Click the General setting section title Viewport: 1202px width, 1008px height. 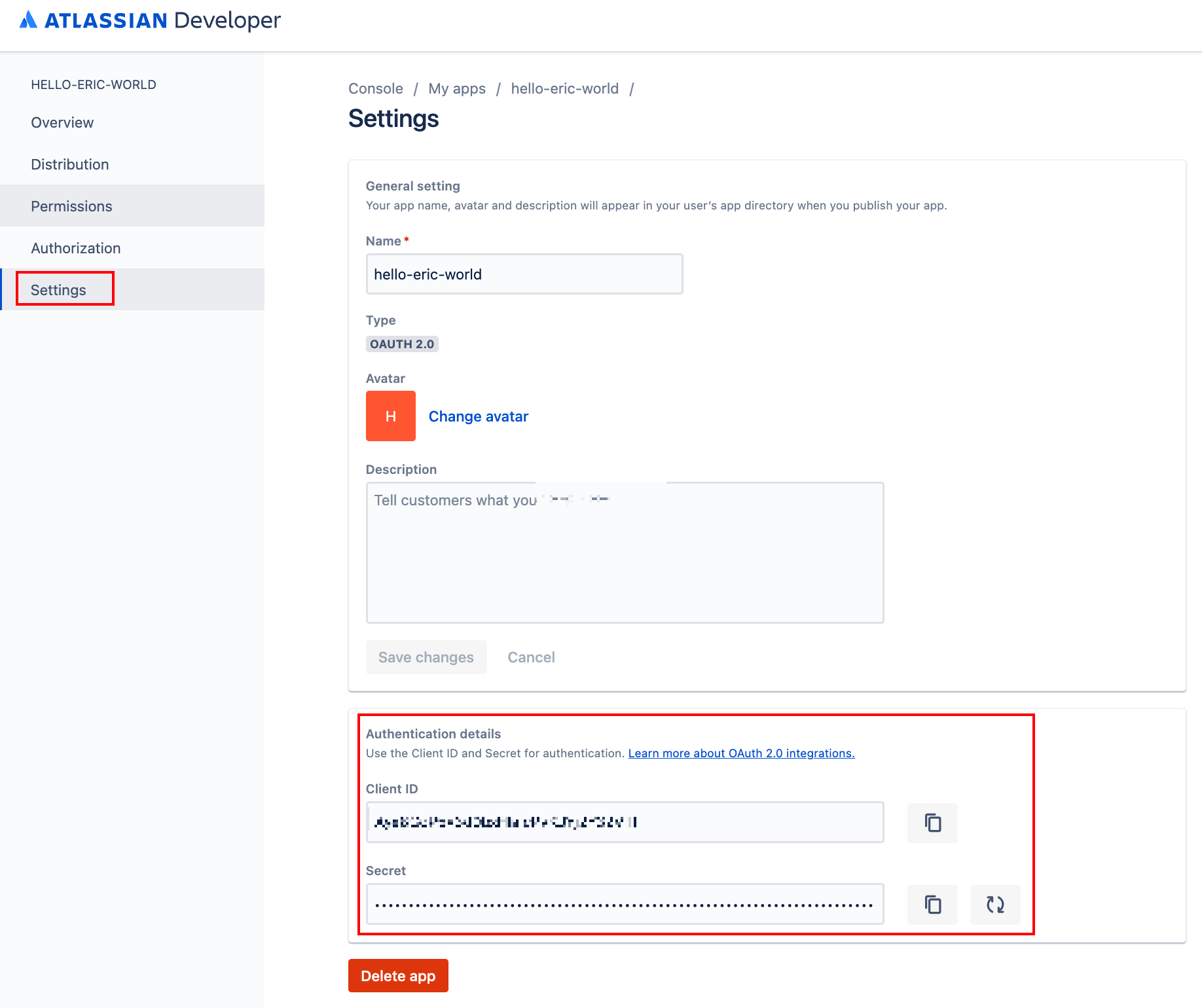click(413, 186)
